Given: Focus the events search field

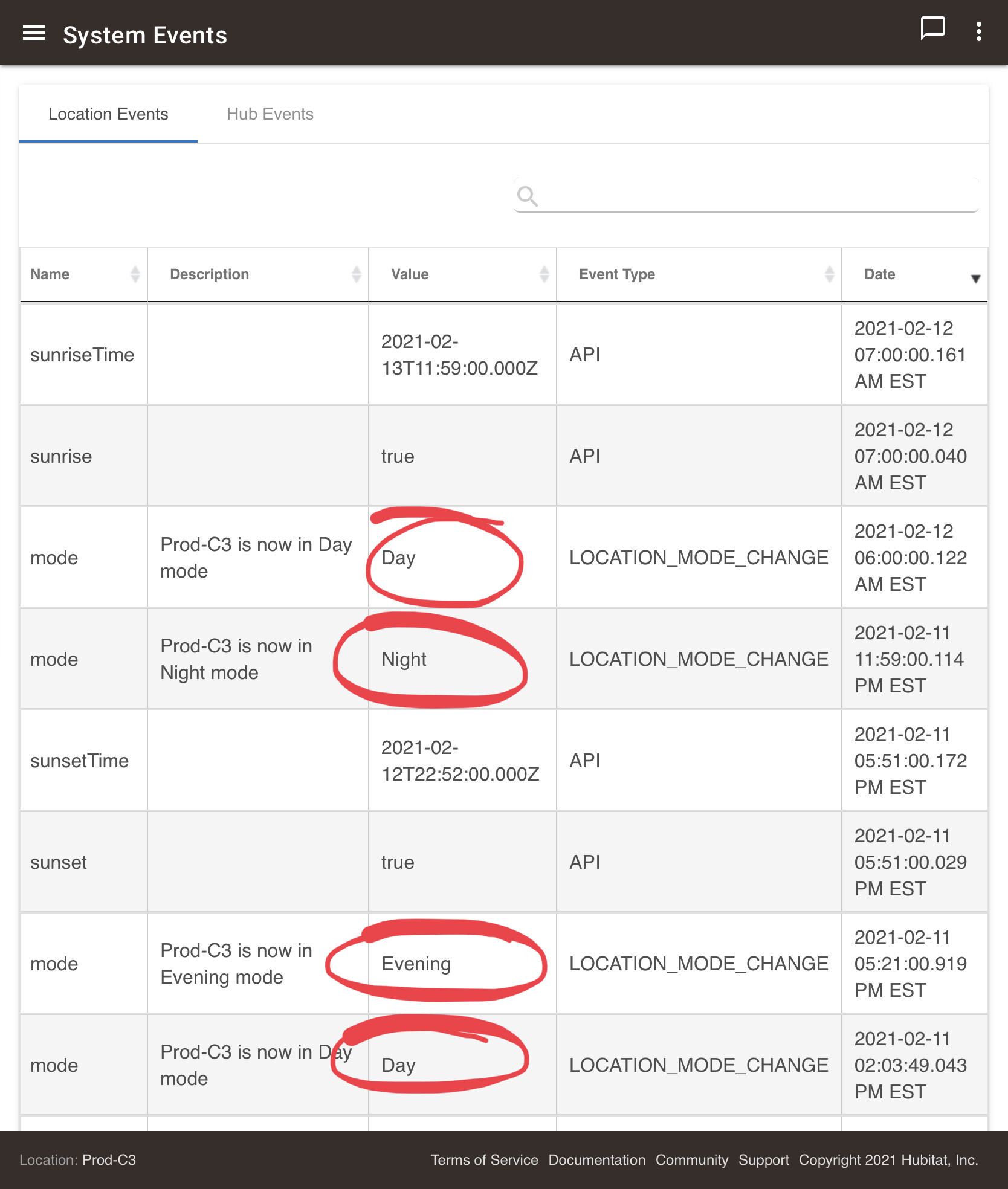Looking at the screenshot, I should pyautogui.click(x=746, y=195).
